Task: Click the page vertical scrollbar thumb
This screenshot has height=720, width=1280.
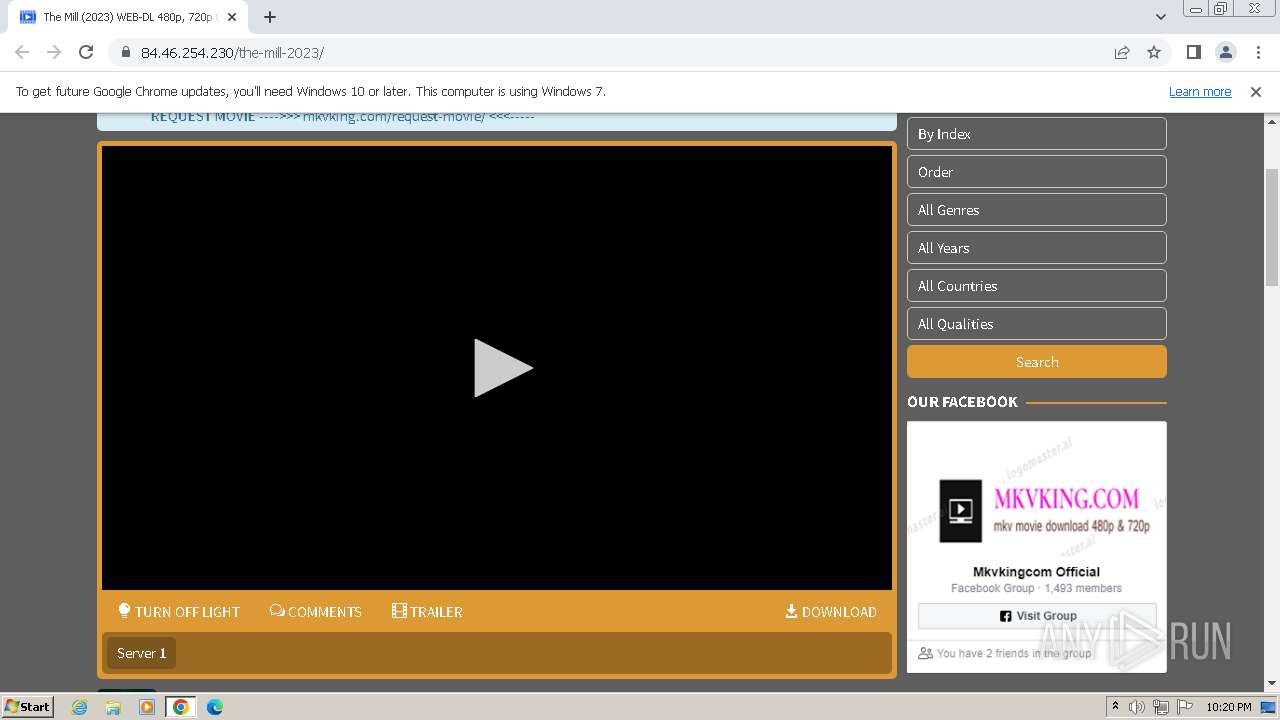Action: [x=1272, y=226]
